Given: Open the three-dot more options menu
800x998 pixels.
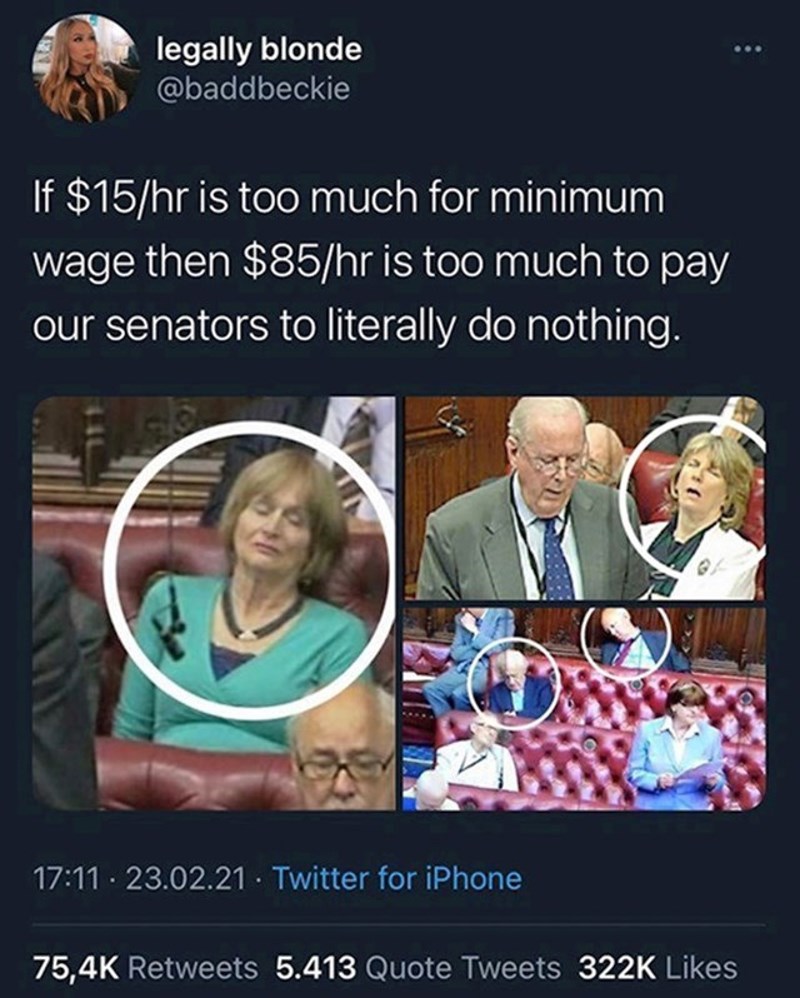Looking at the screenshot, I should pyautogui.click(x=747, y=49).
